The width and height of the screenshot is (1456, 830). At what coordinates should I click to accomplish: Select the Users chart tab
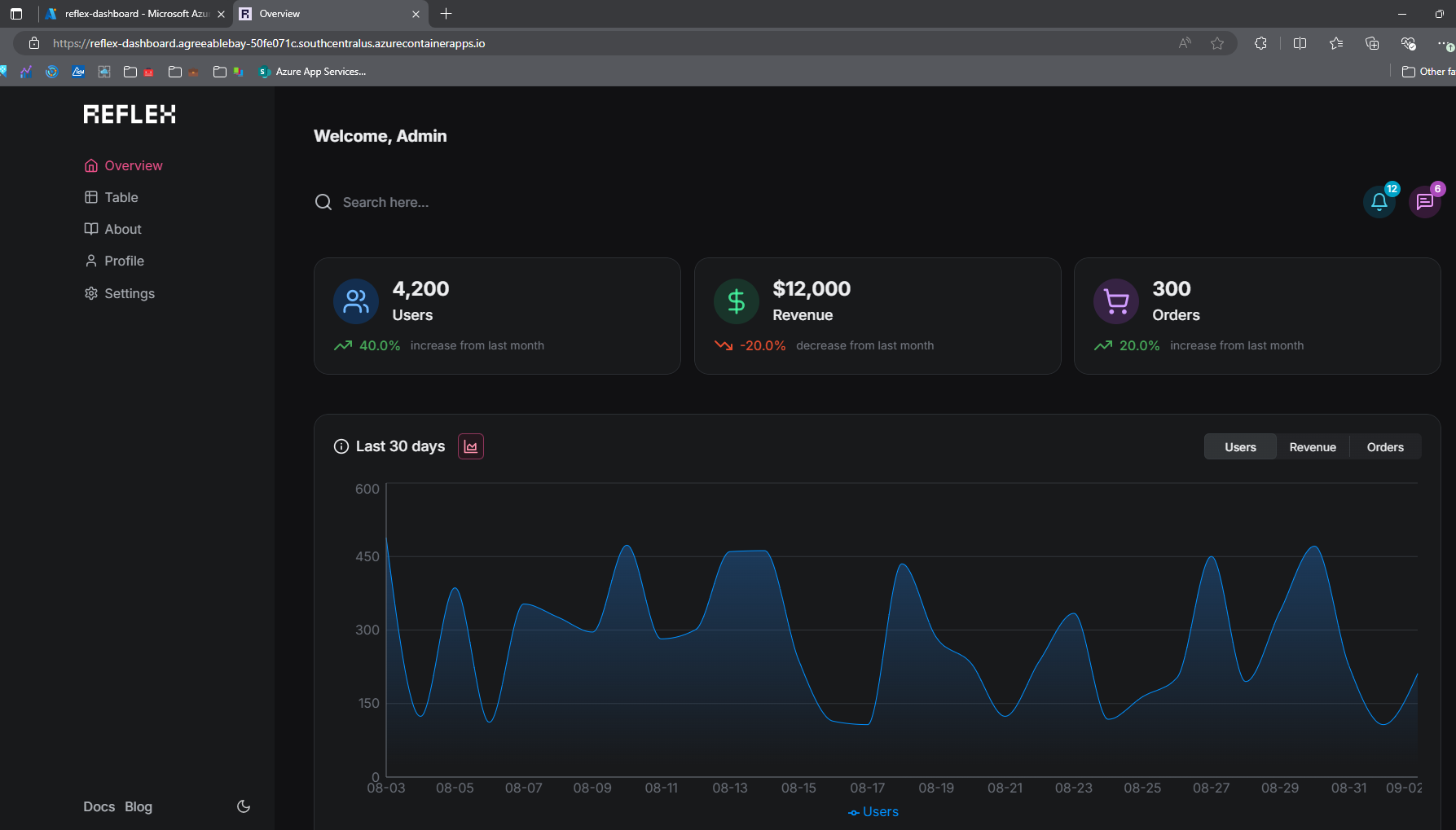[x=1240, y=447]
